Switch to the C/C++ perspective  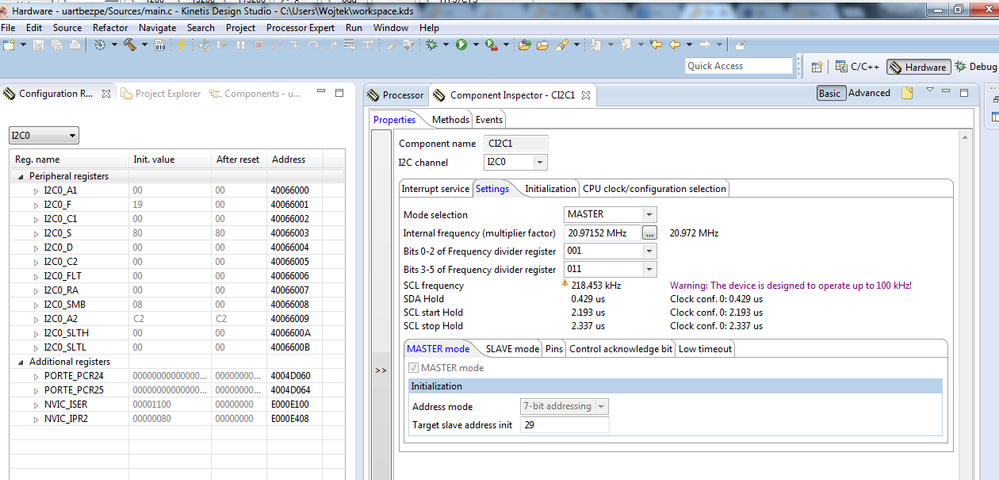[858, 66]
